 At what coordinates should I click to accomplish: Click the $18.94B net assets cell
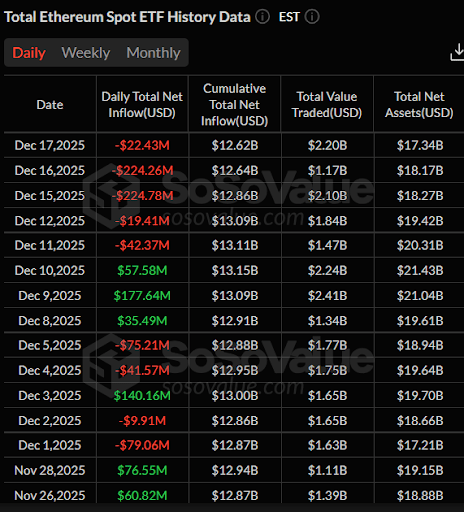[420, 345]
